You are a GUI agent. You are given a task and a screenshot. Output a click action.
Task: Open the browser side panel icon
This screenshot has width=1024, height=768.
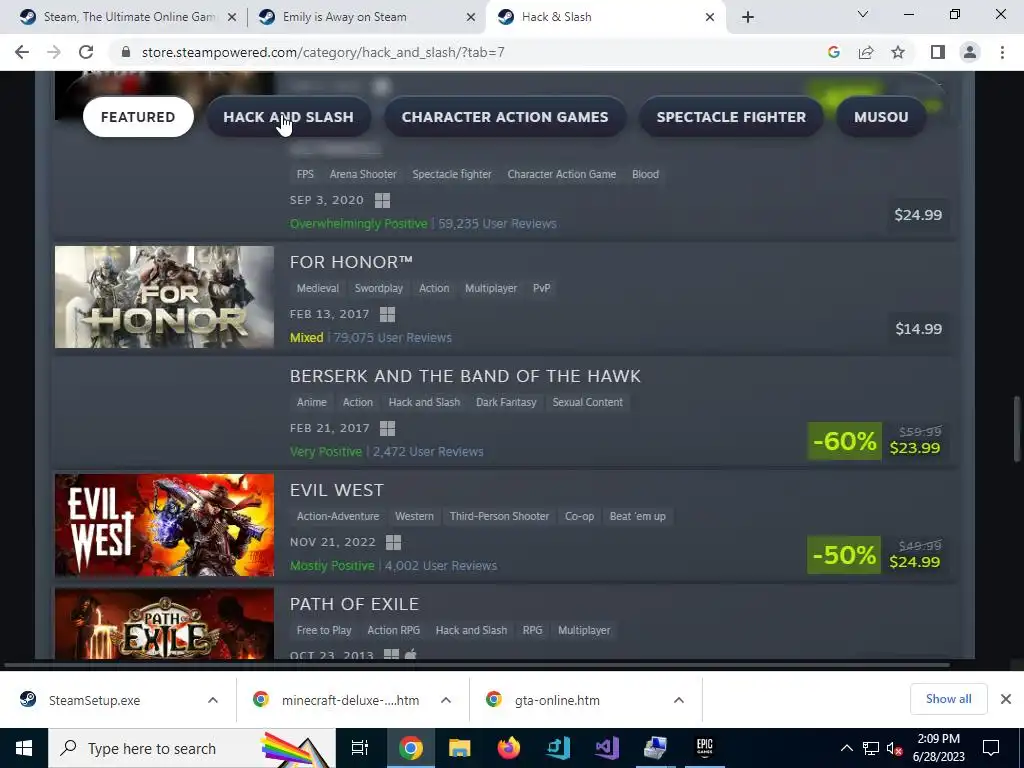(938, 52)
